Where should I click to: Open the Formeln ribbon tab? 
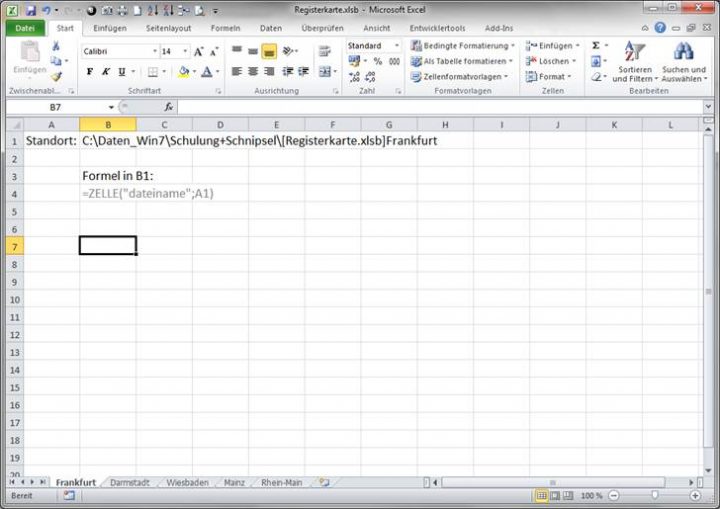tap(225, 28)
